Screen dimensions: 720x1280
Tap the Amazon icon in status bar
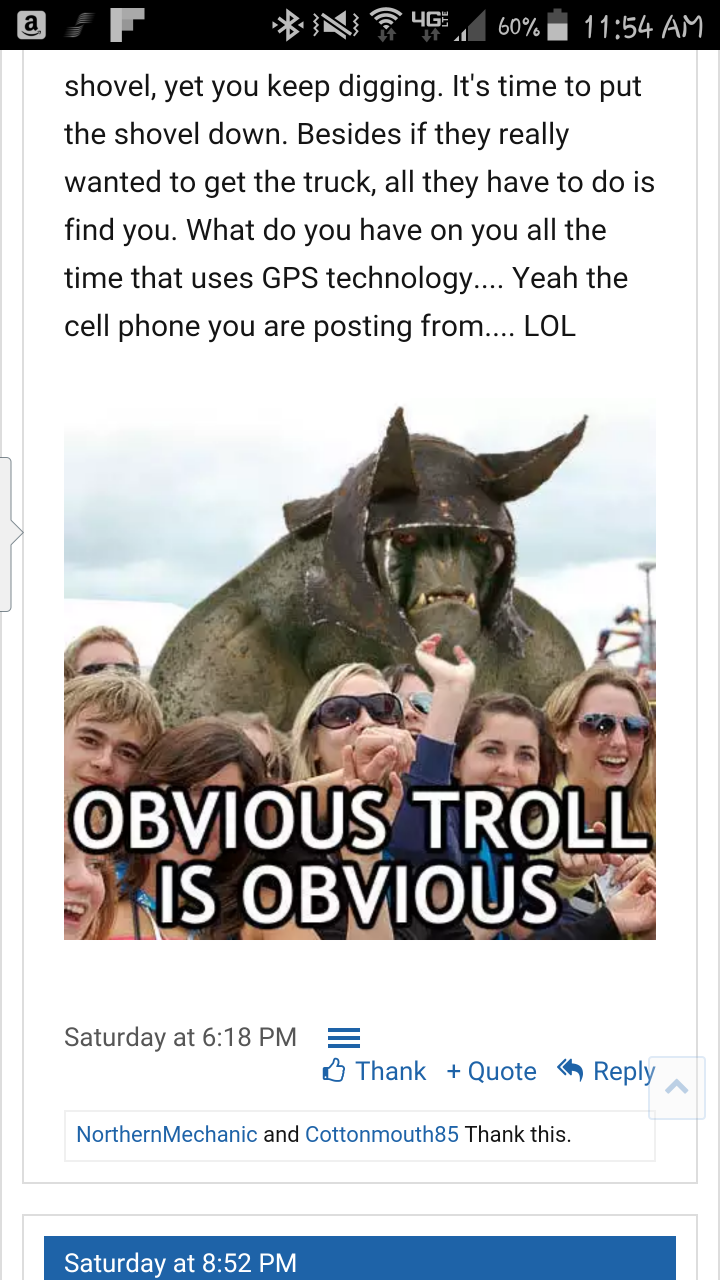[x=31, y=25]
